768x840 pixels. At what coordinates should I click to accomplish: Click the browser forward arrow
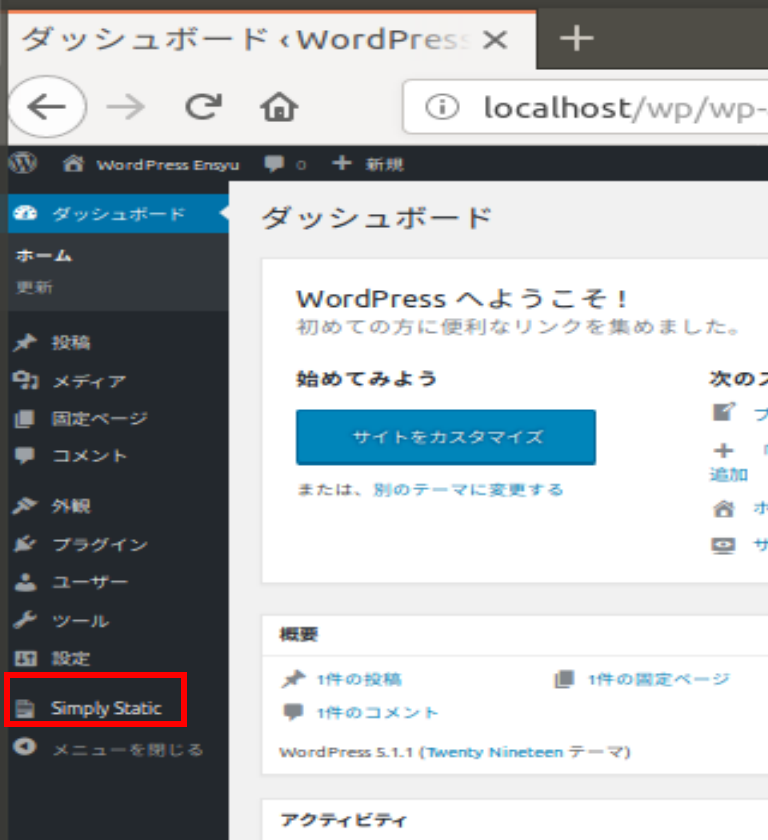tap(125, 107)
